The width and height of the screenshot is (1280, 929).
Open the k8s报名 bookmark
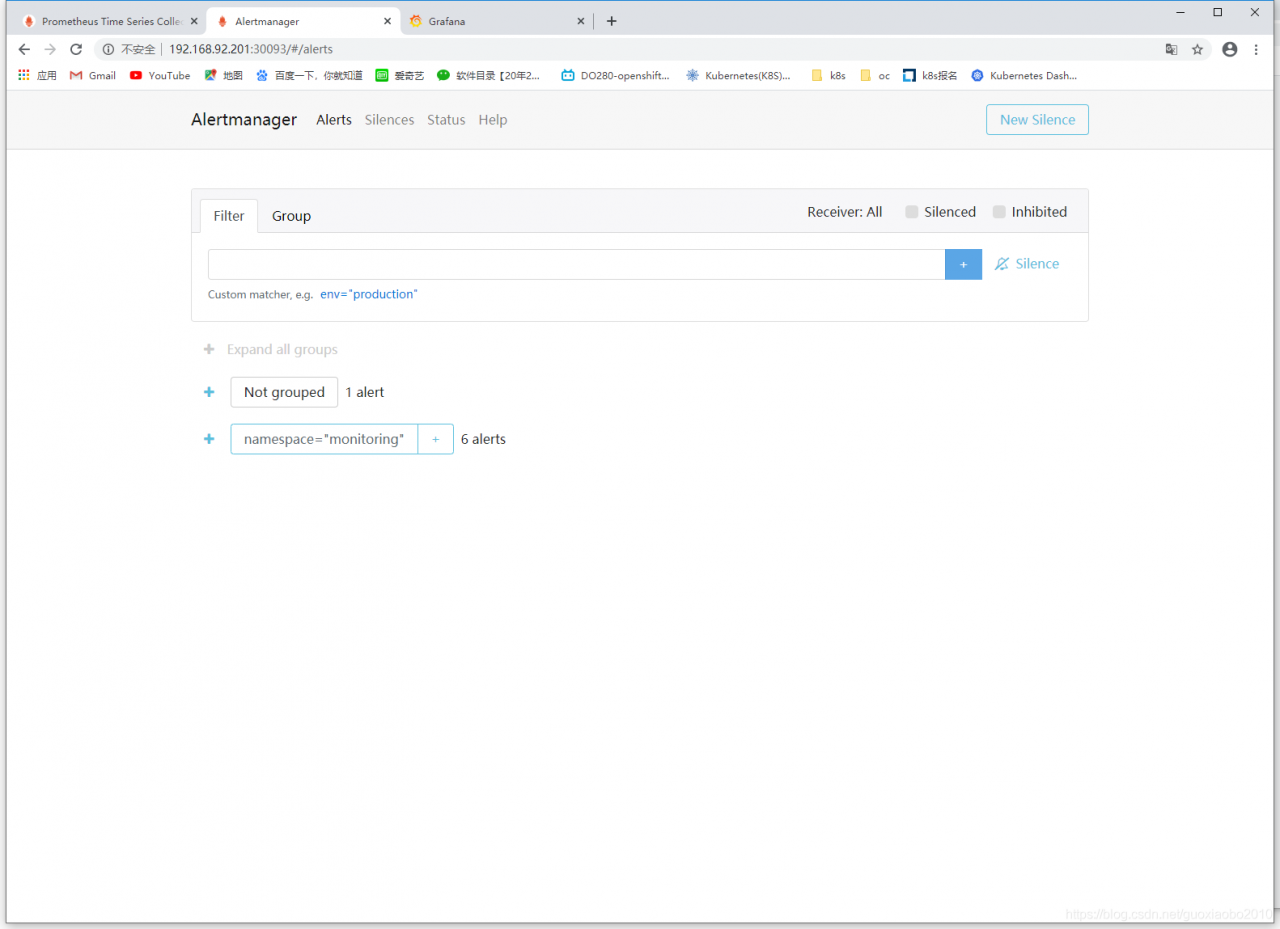click(x=930, y=75)
